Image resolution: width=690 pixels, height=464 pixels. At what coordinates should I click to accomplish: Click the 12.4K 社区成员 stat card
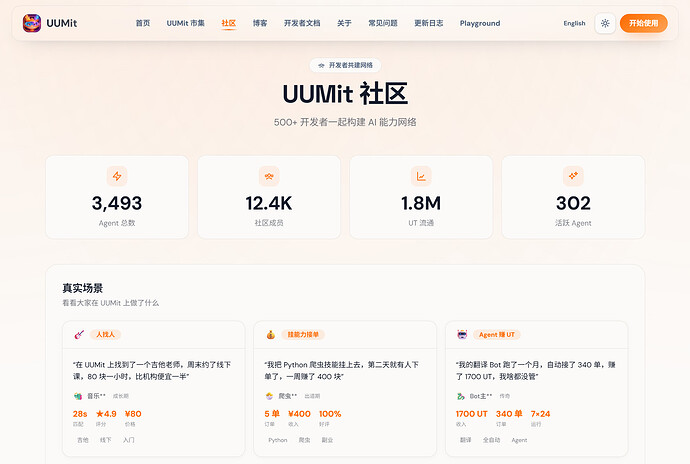click(x=269, y=197)
